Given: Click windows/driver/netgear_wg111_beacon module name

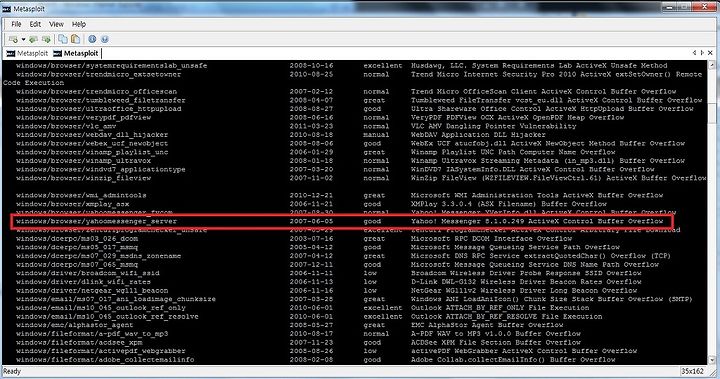Looking at the screenshot, I should tap(92, 290).
